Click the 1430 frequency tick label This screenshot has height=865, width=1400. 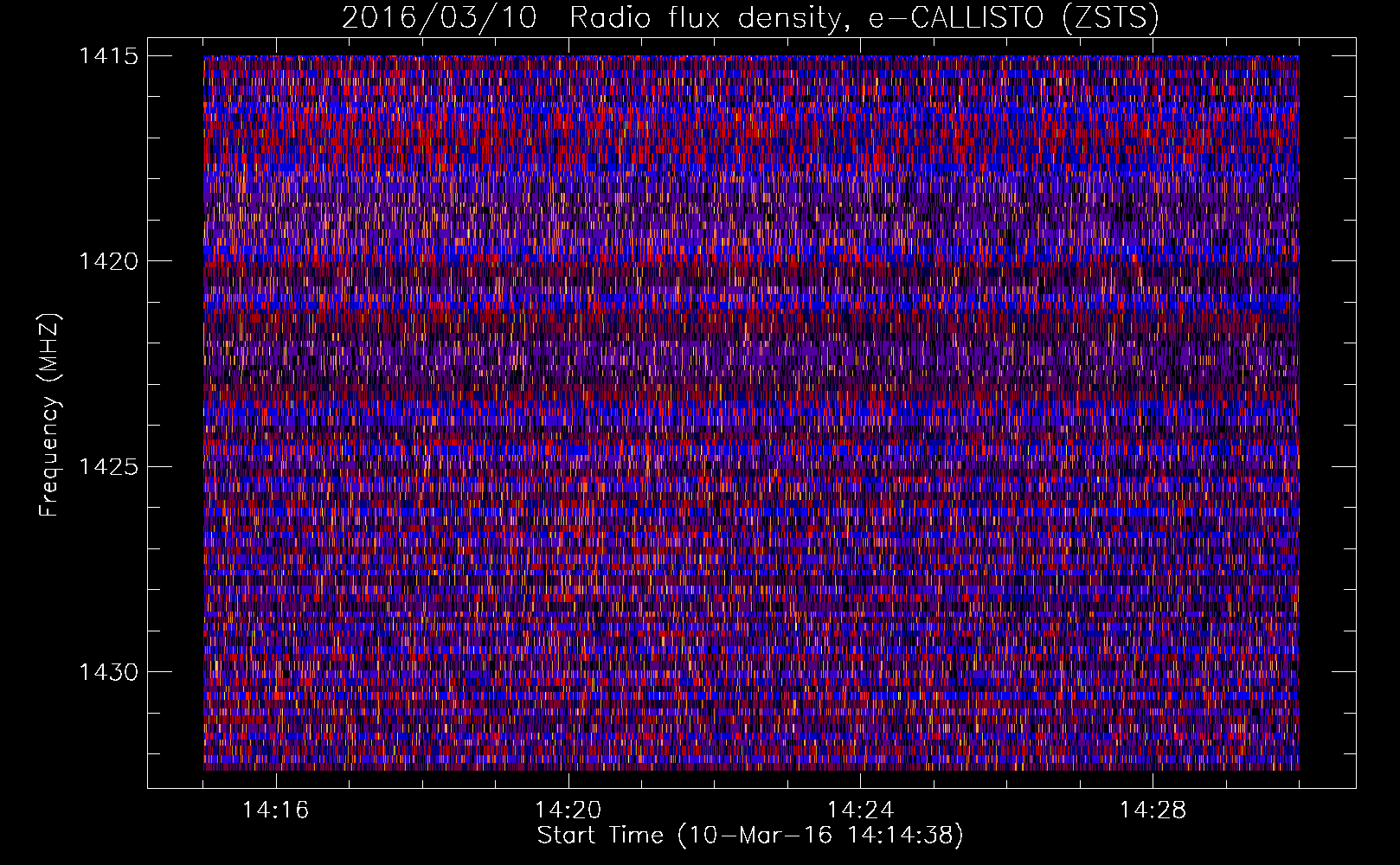pyautogui.click(x=108, y=672)
